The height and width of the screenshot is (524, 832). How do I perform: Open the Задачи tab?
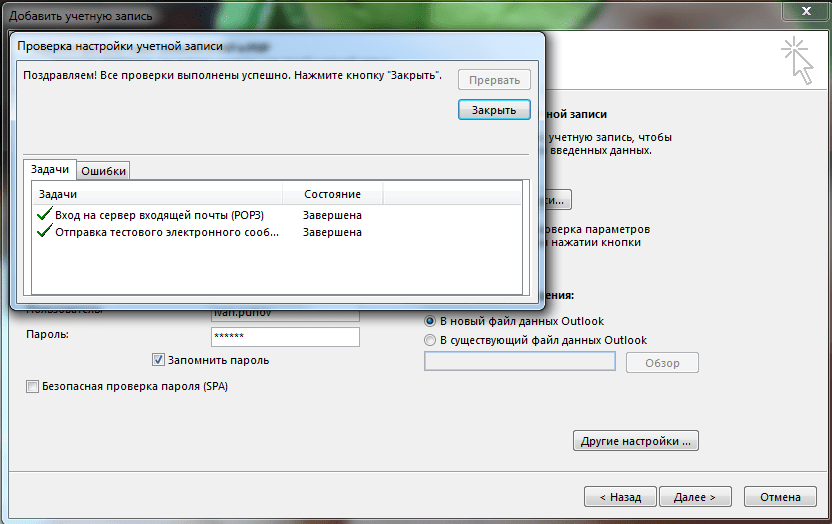50,169
